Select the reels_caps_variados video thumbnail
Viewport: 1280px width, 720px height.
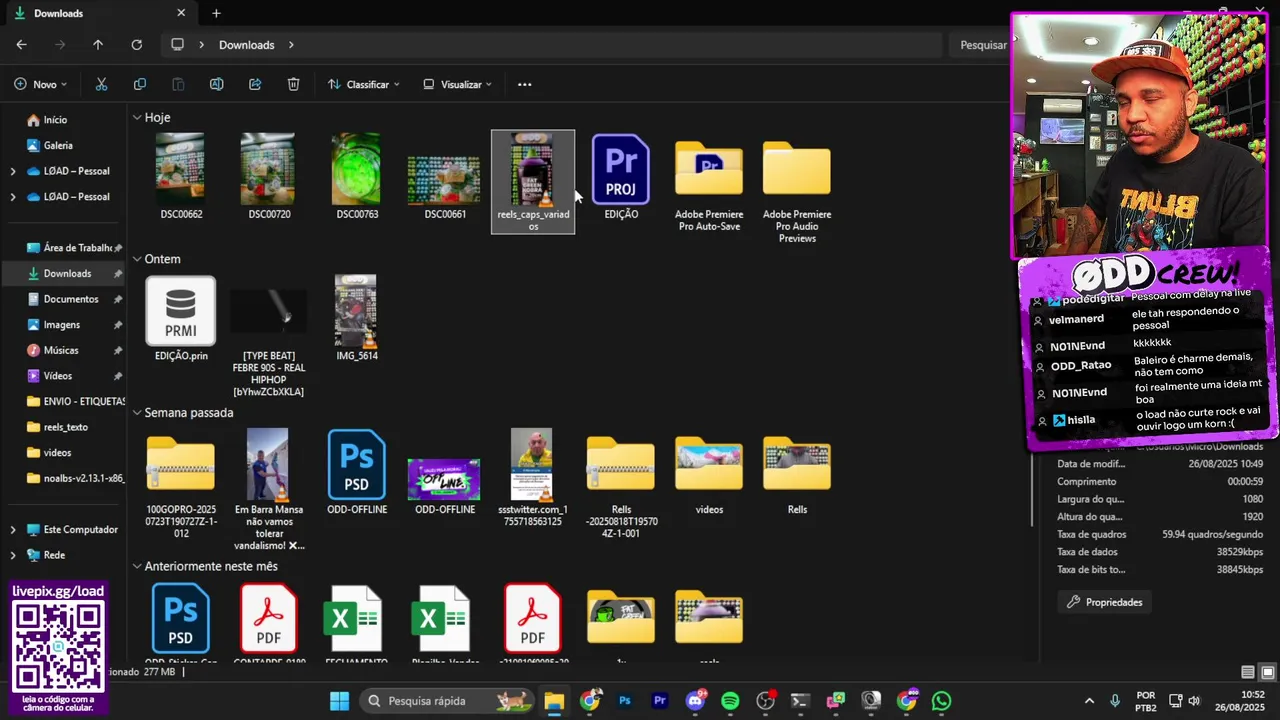(533, 182)
